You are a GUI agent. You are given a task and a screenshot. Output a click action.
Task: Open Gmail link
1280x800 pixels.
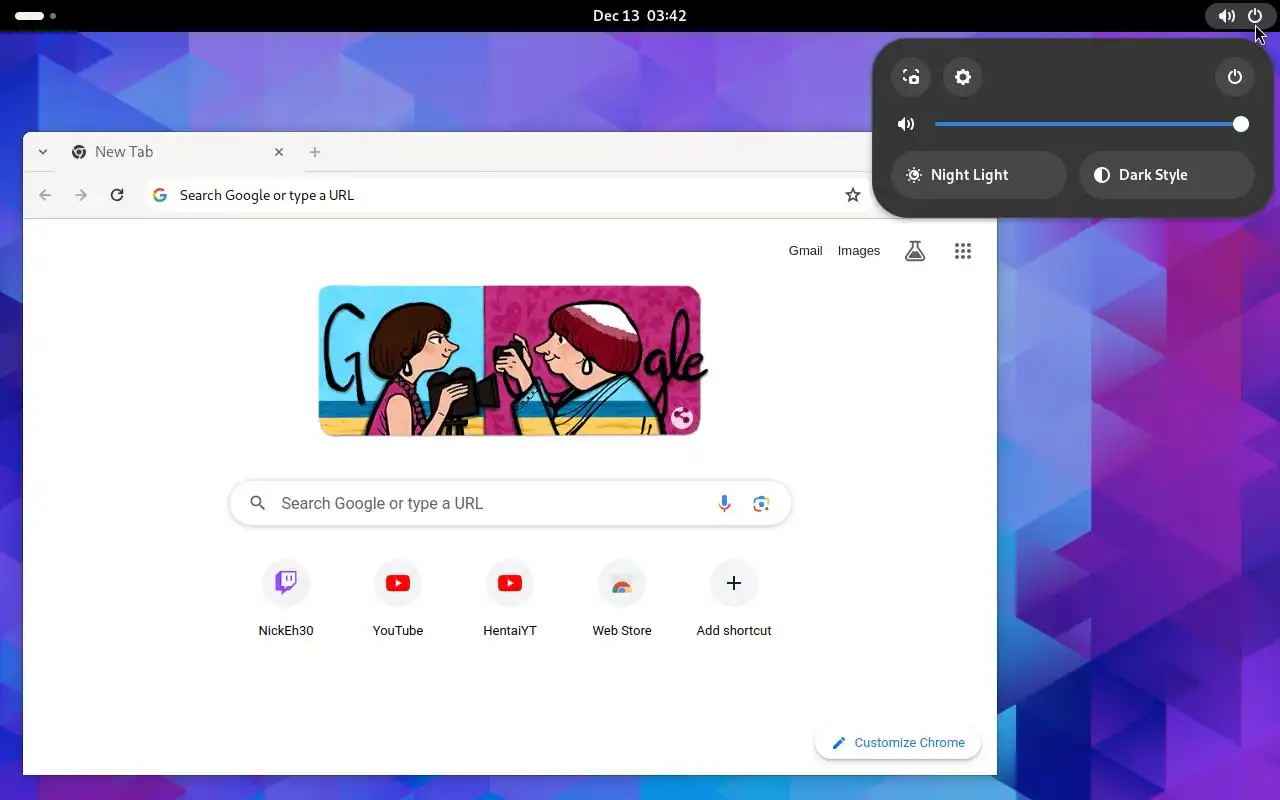[x=806, y=251]
